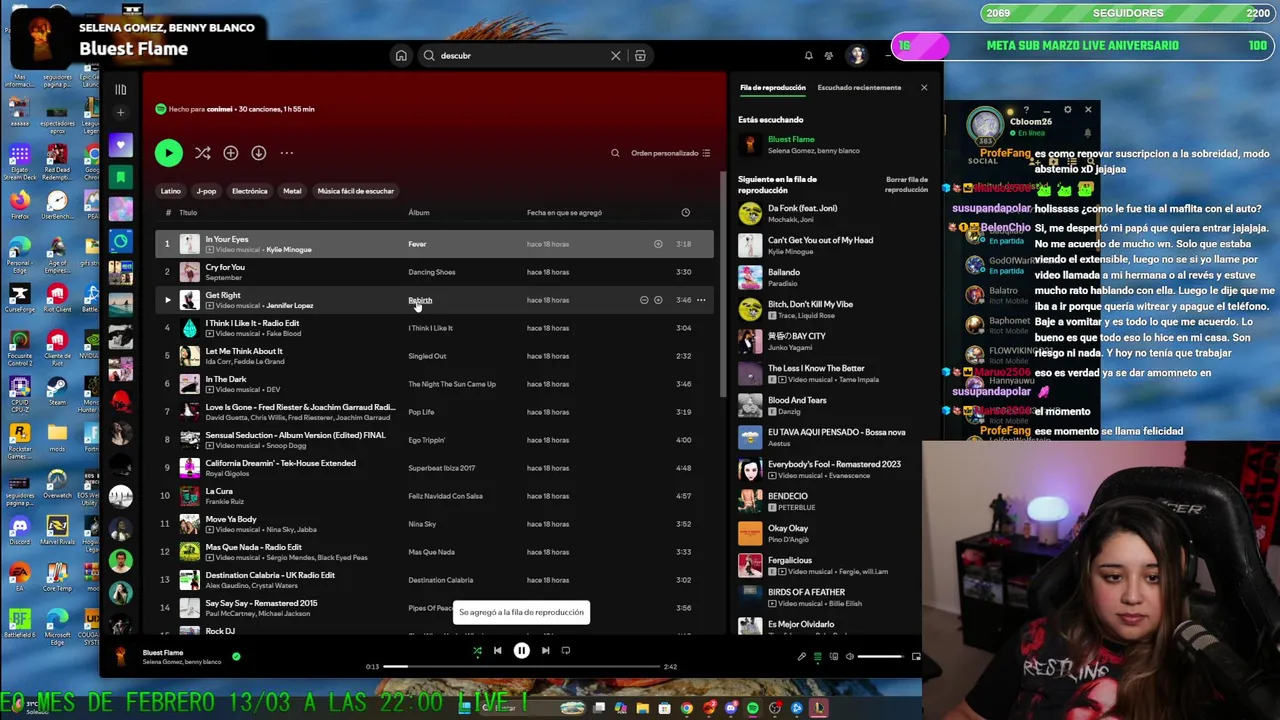Search within the playlist using magnifier icon
The image size is (1280, 720).
(x=615, y=153)
